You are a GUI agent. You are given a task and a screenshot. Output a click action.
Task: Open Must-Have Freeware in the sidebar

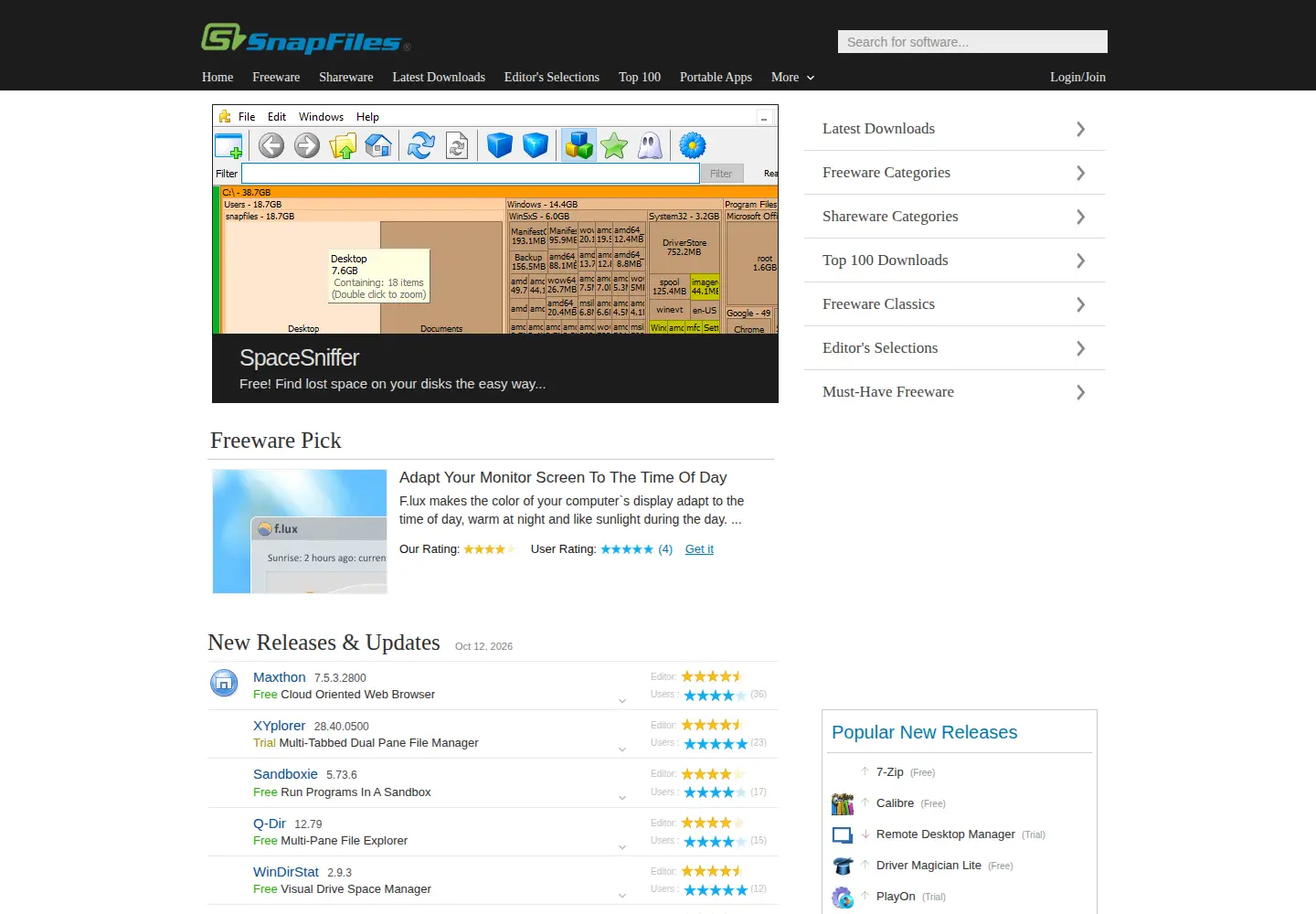955,392
